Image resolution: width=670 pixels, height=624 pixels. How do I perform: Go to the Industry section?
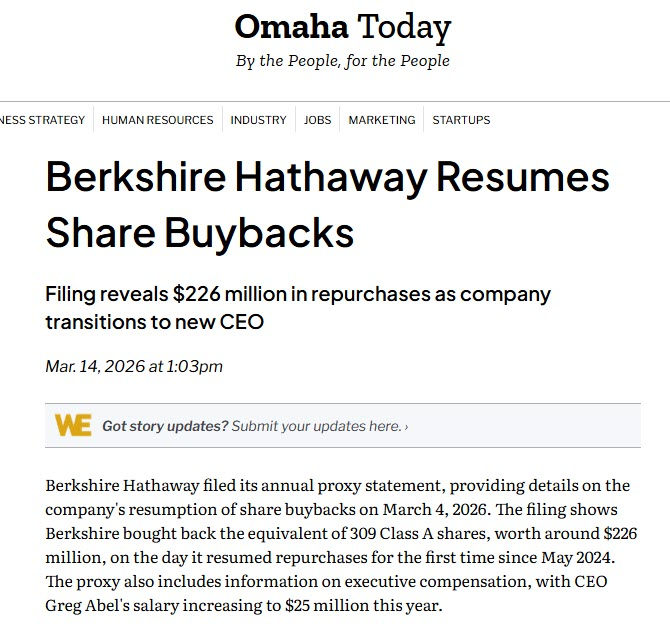[258, 120]
